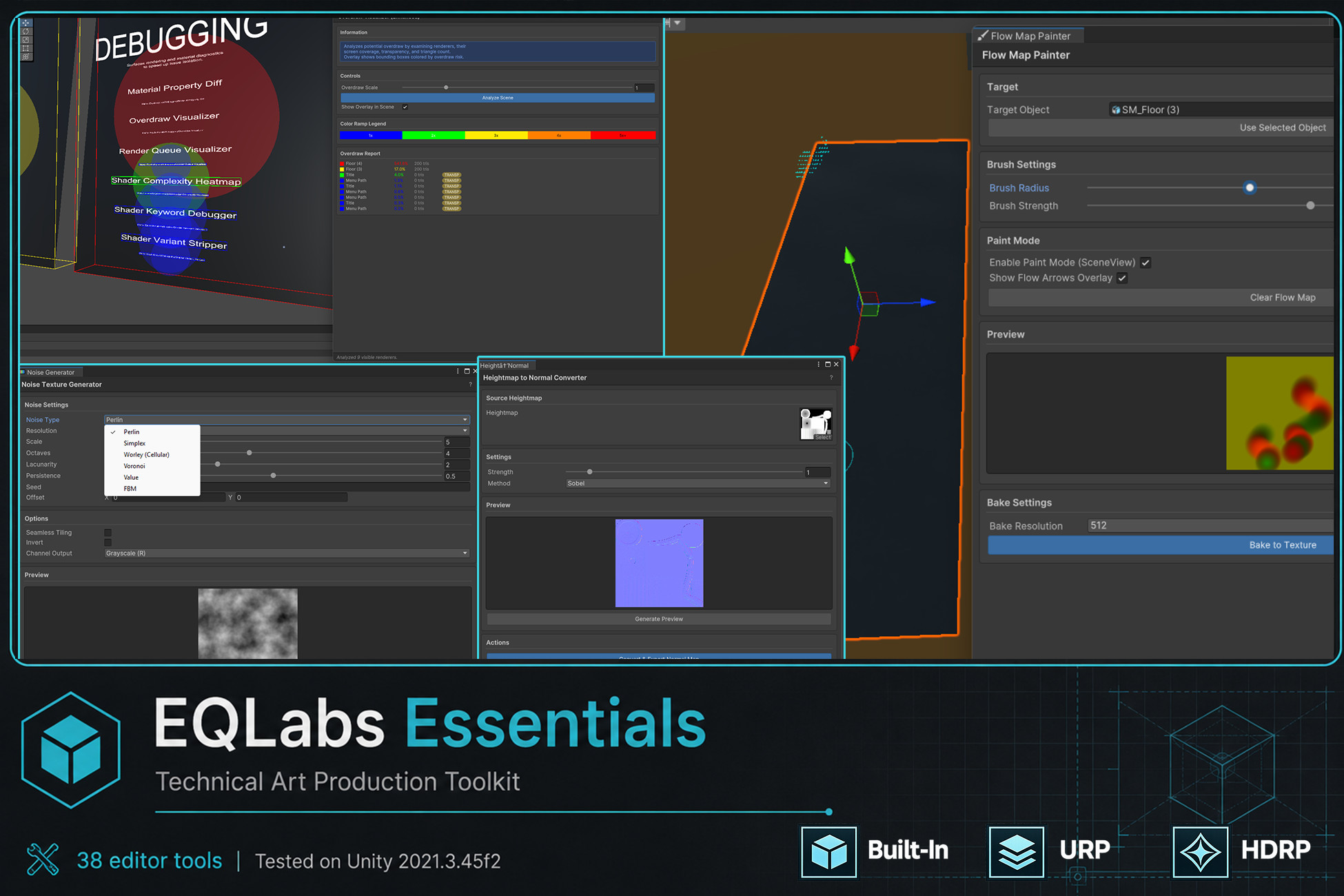1344x896 pixels.
Task: Click the SM_Floor (3) object icon
Action: coord(1115,110)
